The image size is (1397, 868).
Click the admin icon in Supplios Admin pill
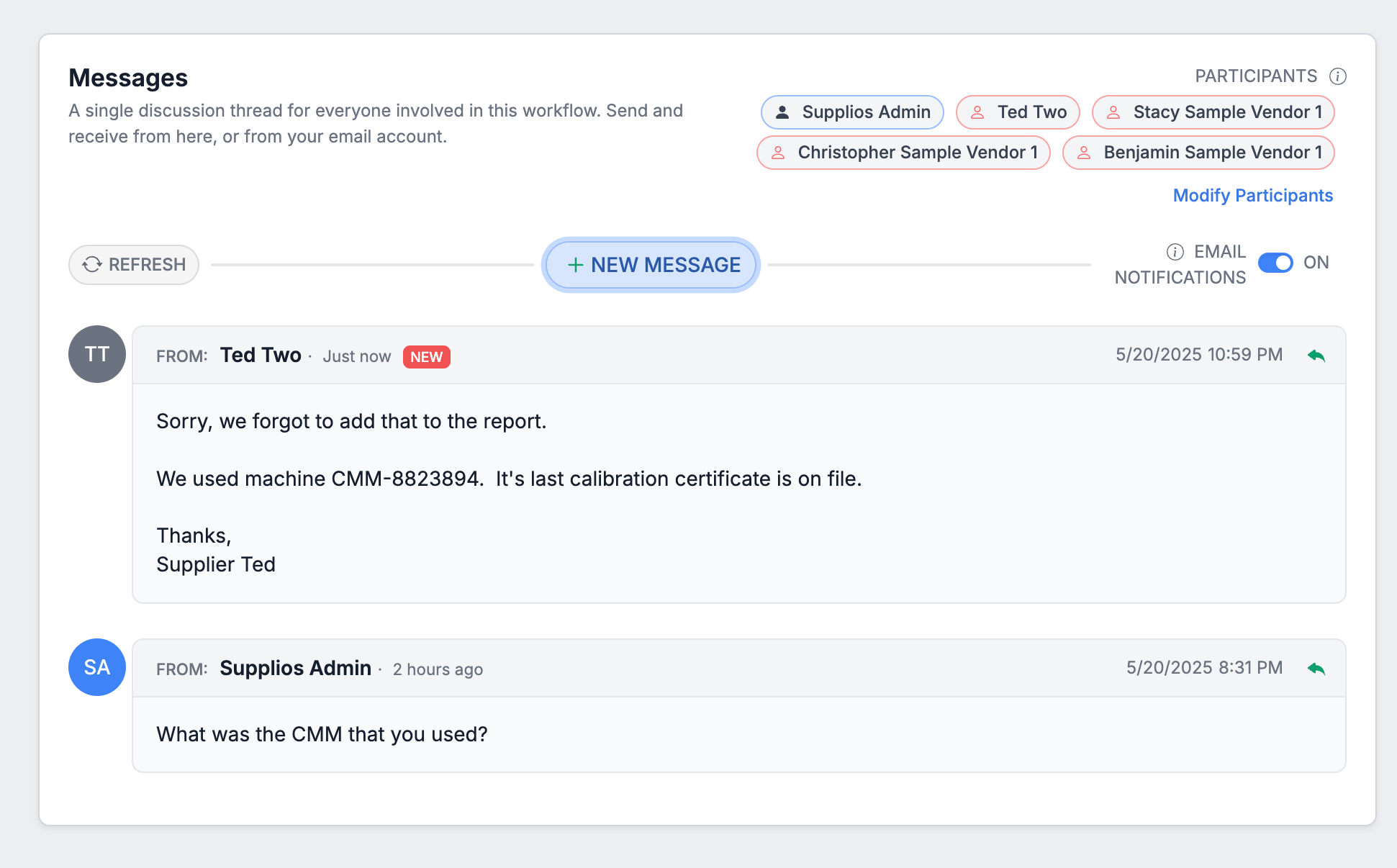coord(781,112)
